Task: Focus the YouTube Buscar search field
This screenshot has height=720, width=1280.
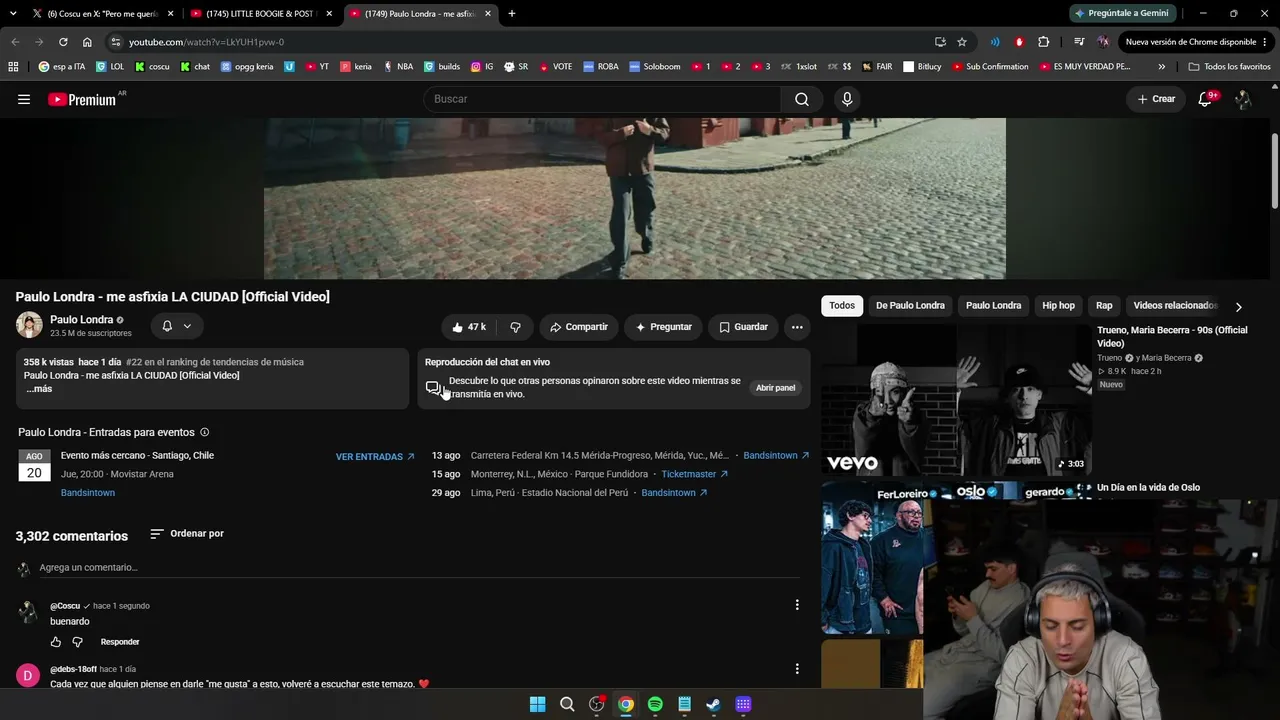Action: [x=603, y=99]
